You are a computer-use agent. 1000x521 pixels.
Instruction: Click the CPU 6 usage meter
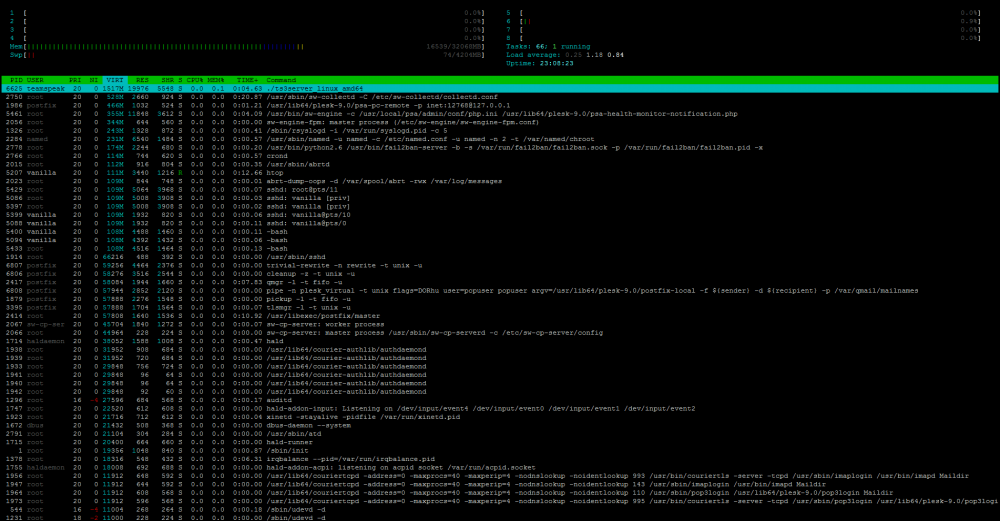744,21
